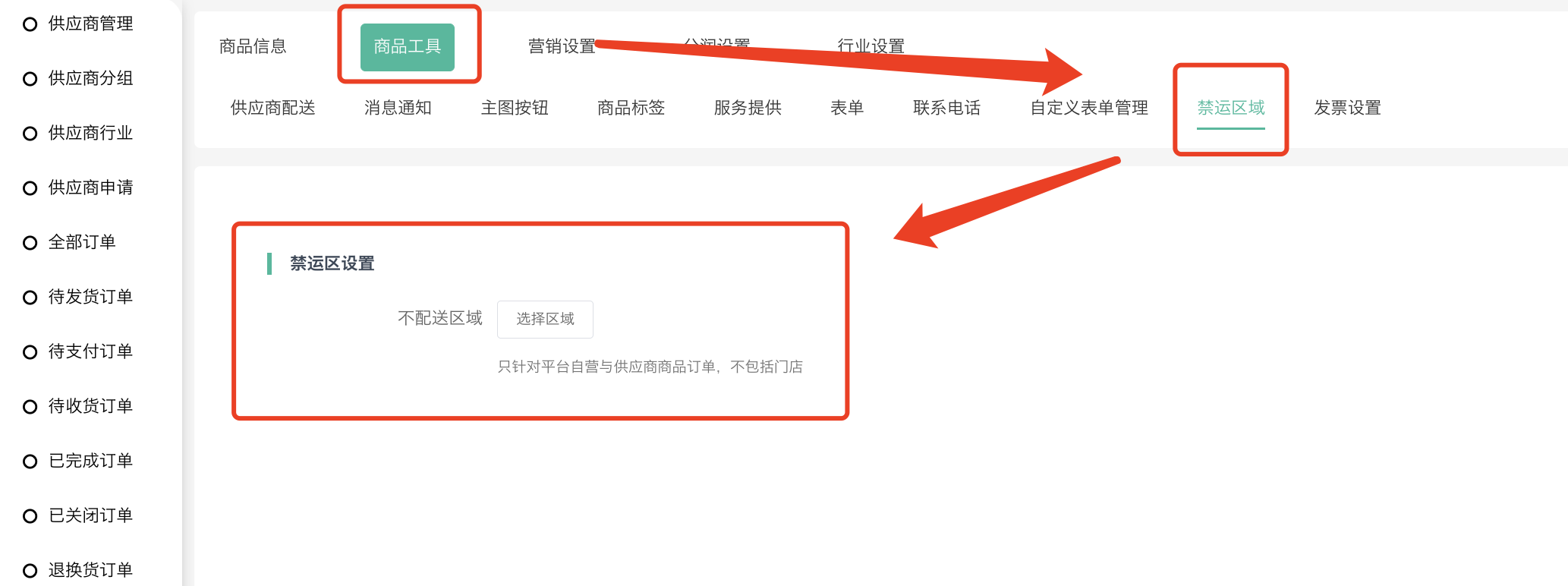Click circle icon beside 退换货订单
Image resolution: width=1568 pixels, height=586 pixels.
coord(30,571)
